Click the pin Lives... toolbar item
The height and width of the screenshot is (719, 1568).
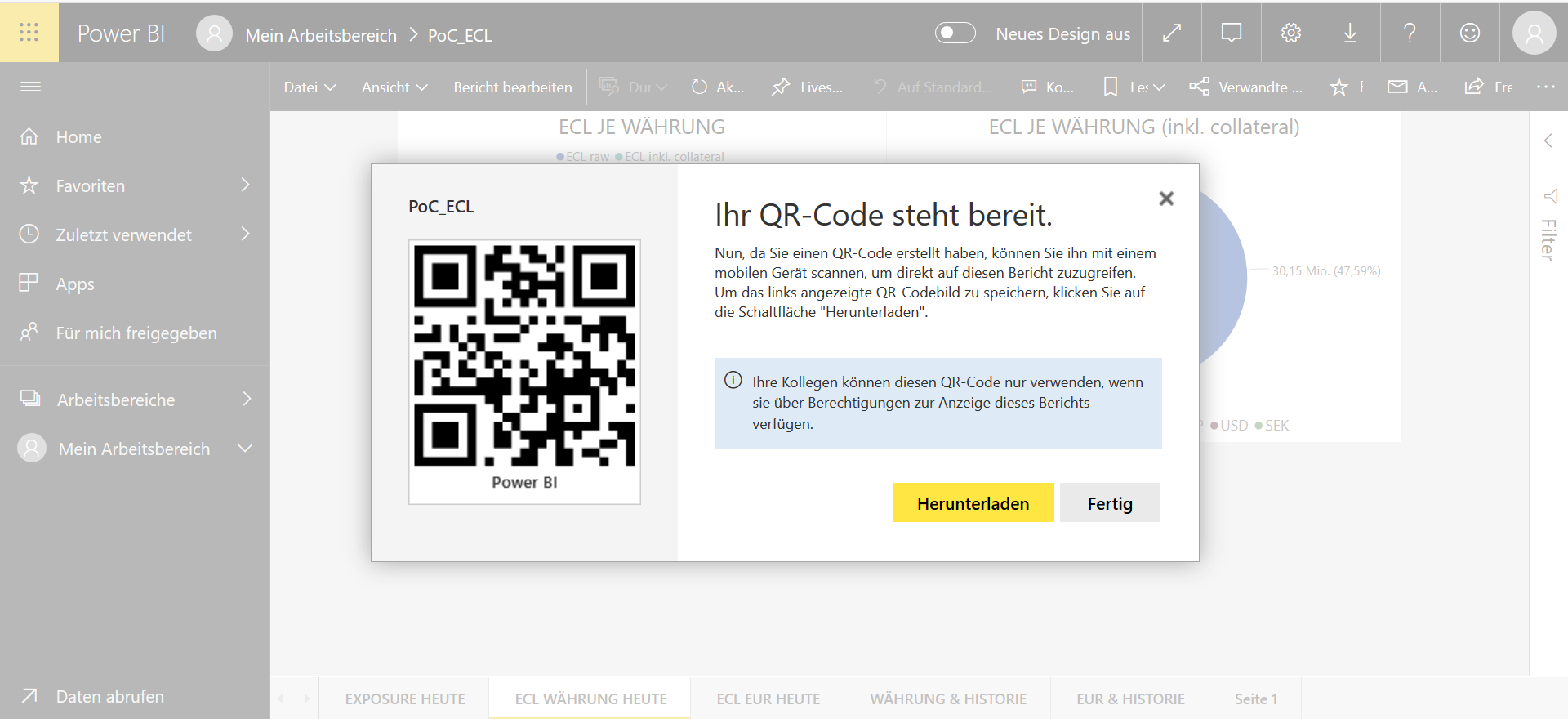tap(807, 87)
